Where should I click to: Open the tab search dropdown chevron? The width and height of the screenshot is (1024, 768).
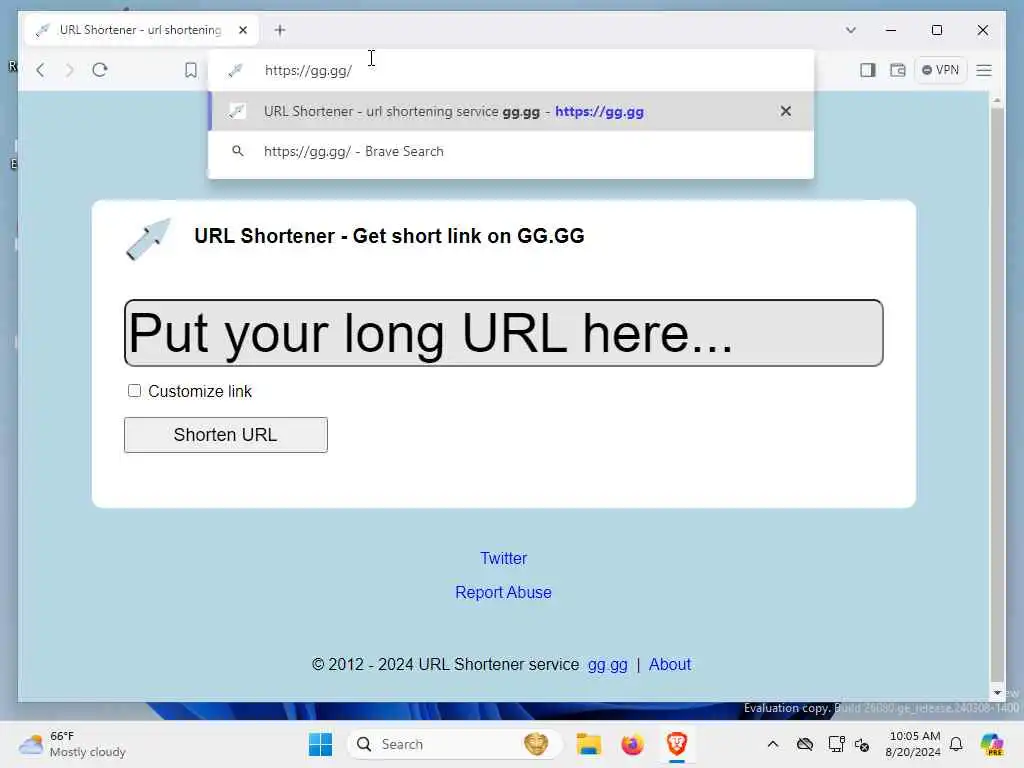click(x=850, y=30)
